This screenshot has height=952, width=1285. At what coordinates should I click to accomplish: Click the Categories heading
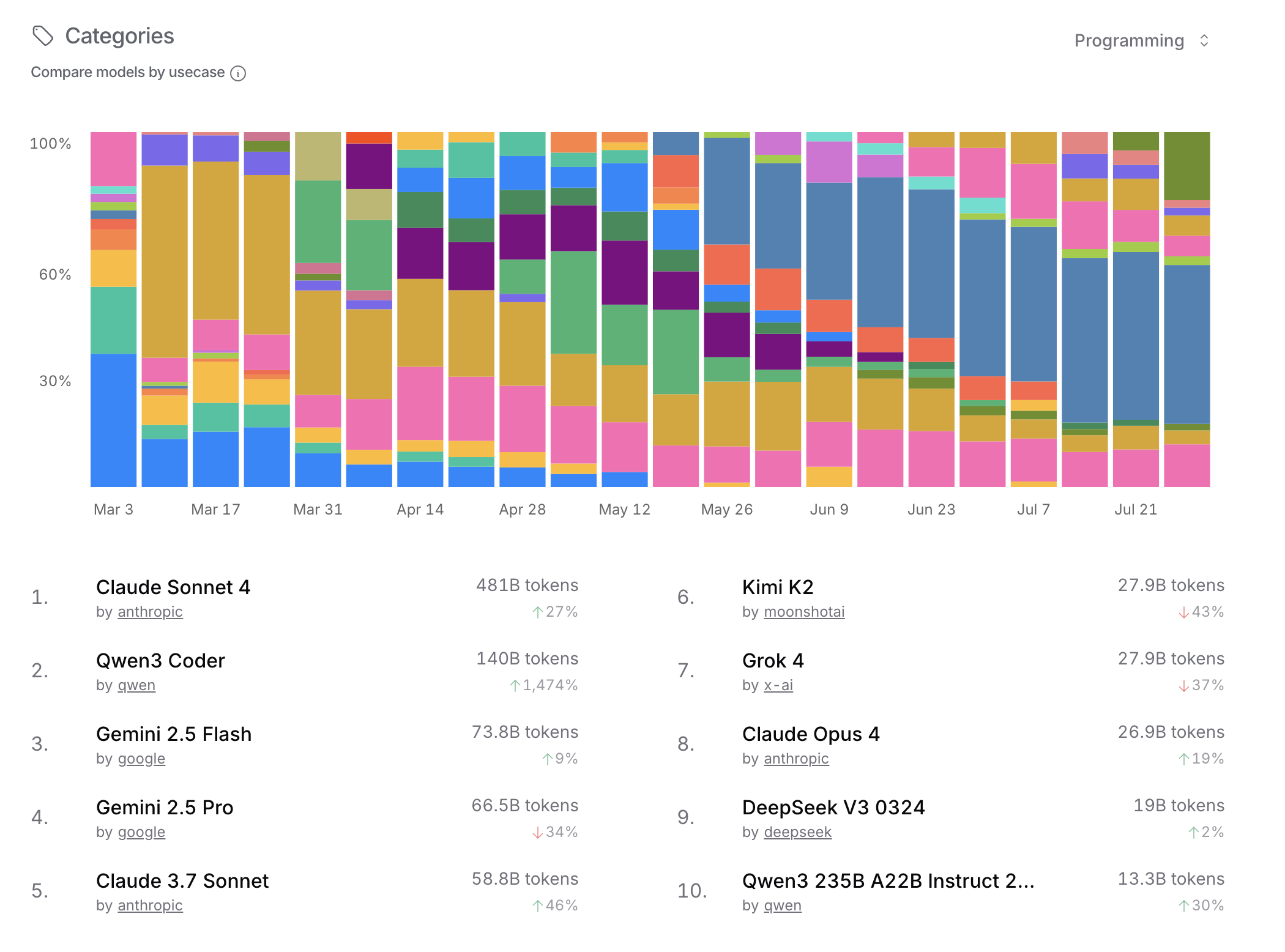[x=119, y=36]
